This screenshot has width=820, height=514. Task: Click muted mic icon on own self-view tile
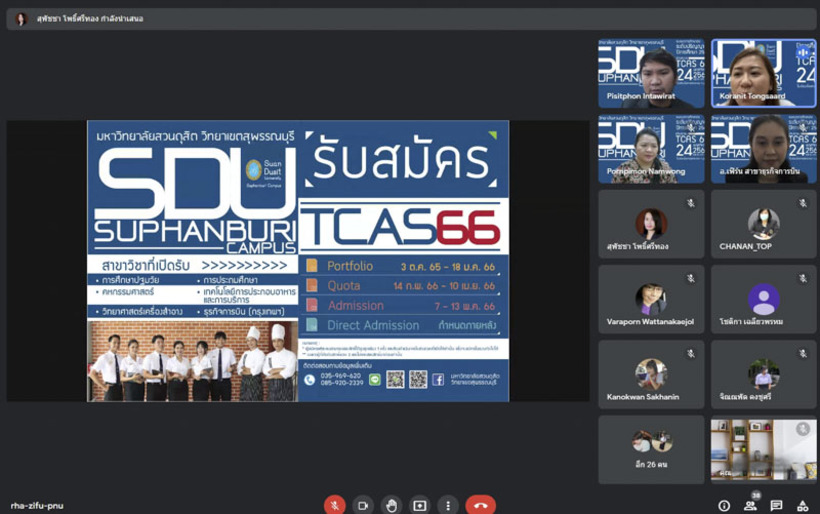point(803,429)
